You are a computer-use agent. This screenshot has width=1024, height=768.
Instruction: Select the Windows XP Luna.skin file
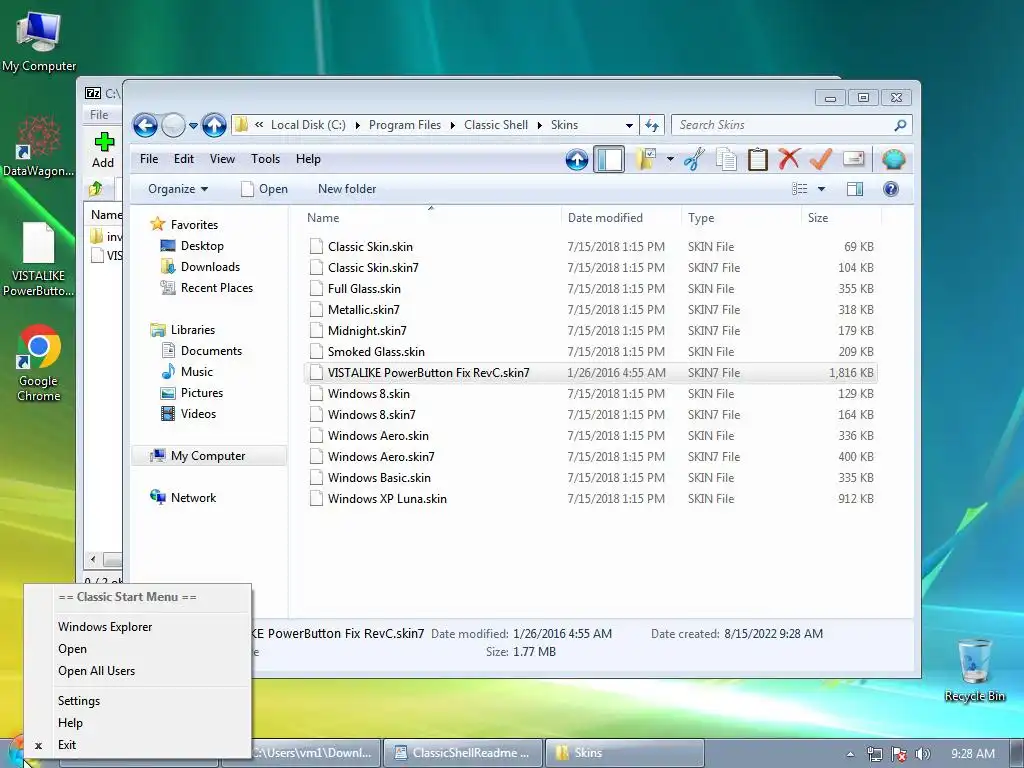[590, 498]
